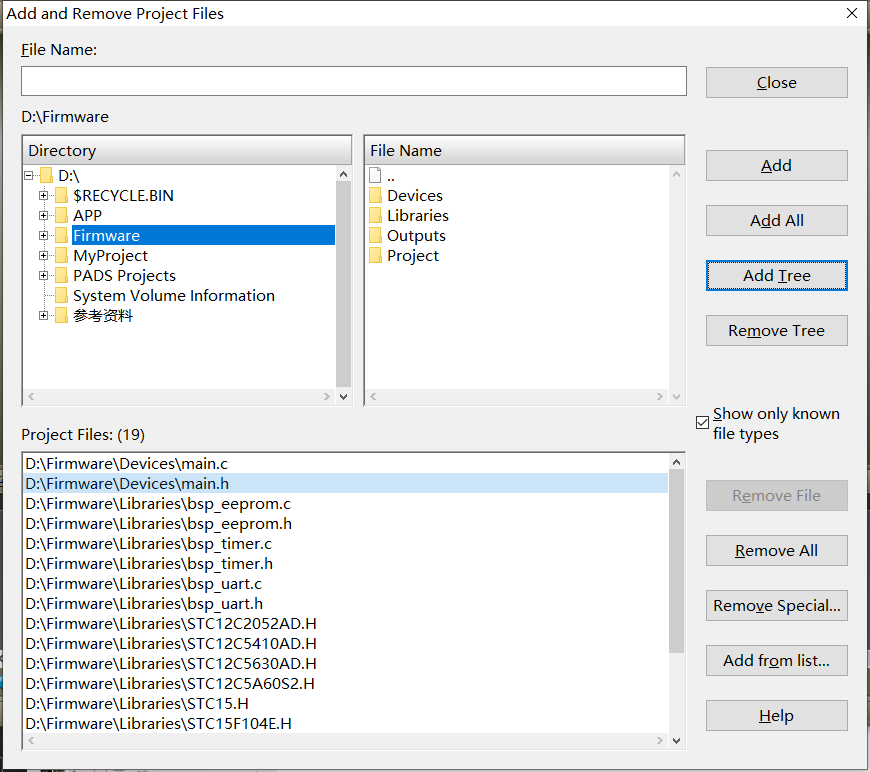Expand the MyProject folder node
This screenshot has width=870, height=772.
[x=43, y=255]
